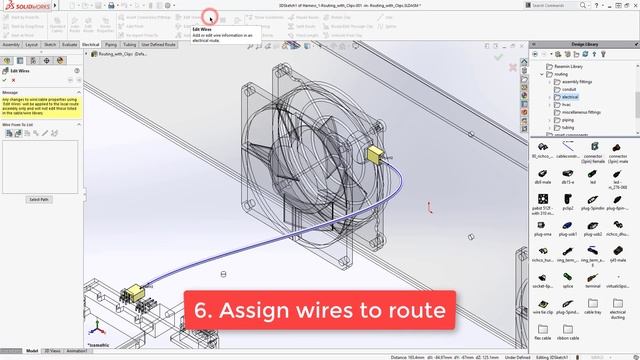Open the DimXpertManager tab
Image resolution: width=640 pixels, height=360 pixels.
47,60
